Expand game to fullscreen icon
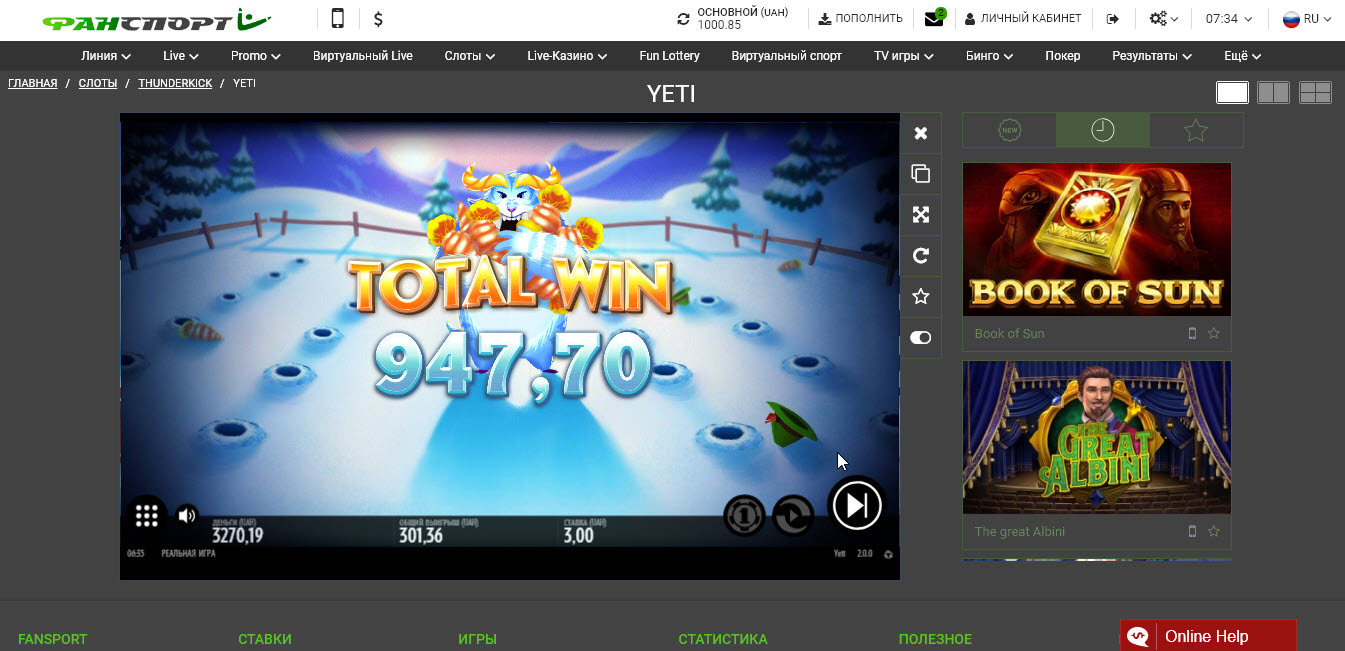The width and height of the screenshot is (1345, 651). pos(921,215)
